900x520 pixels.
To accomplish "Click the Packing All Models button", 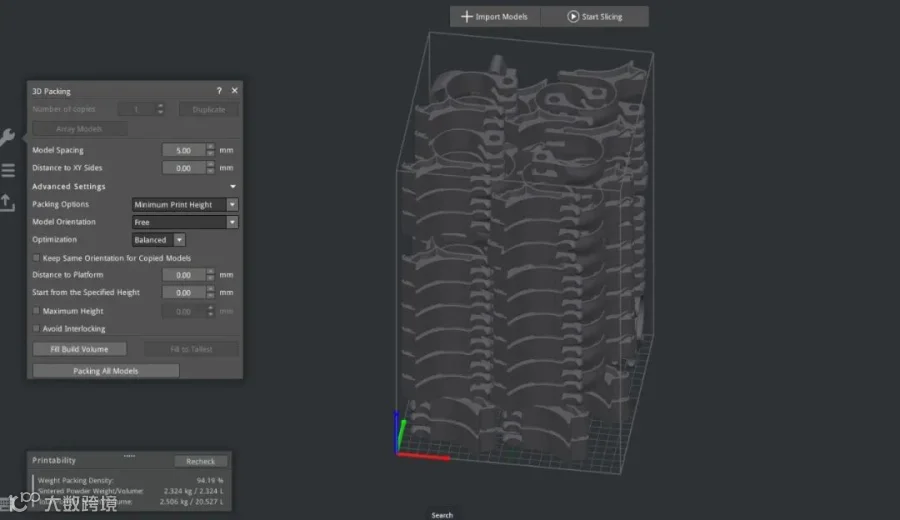I will click(106, 371).
